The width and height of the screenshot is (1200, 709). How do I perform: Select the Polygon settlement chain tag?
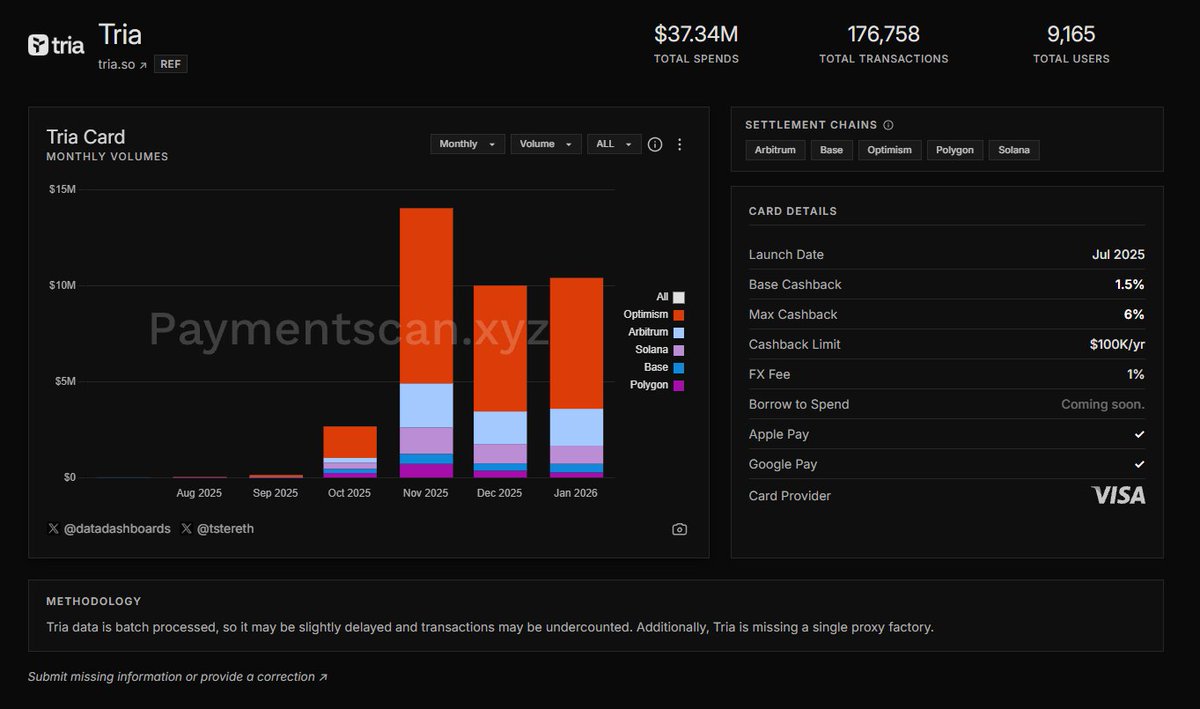pyautogui.click(x=955, y=150)
